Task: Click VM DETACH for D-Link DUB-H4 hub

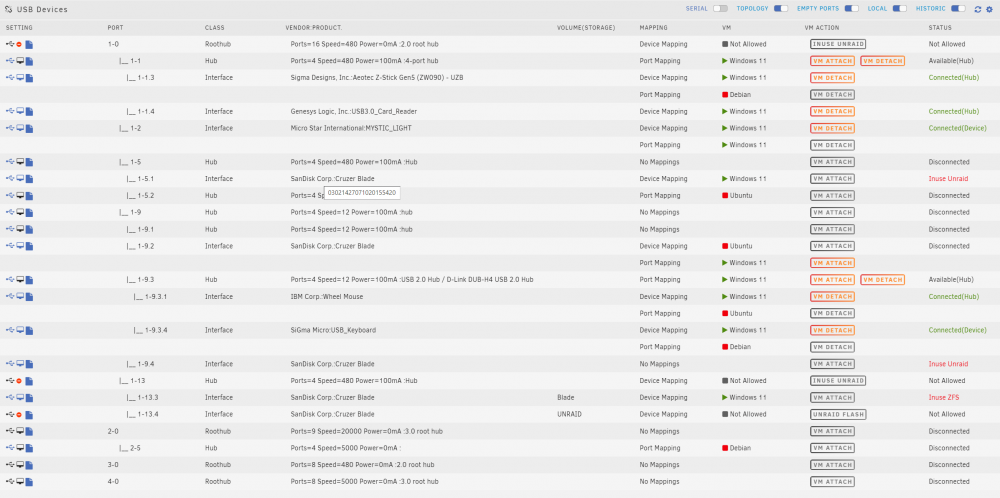Action: (x=882, y=280)
